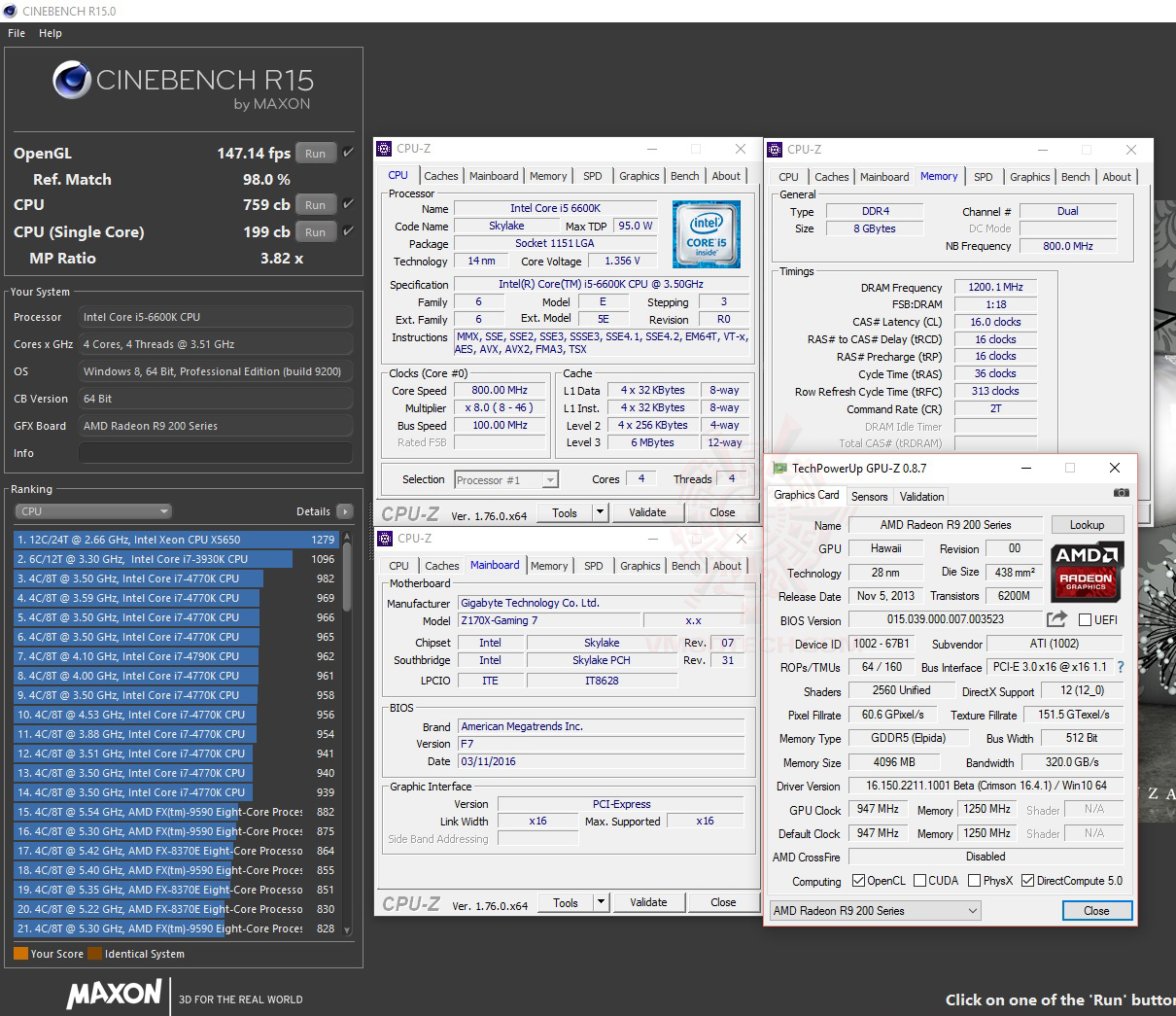This screenshot has width=1176, height=1016.
Task: Toggle the OpenGL test checkbox
Action: click(348, 152)
